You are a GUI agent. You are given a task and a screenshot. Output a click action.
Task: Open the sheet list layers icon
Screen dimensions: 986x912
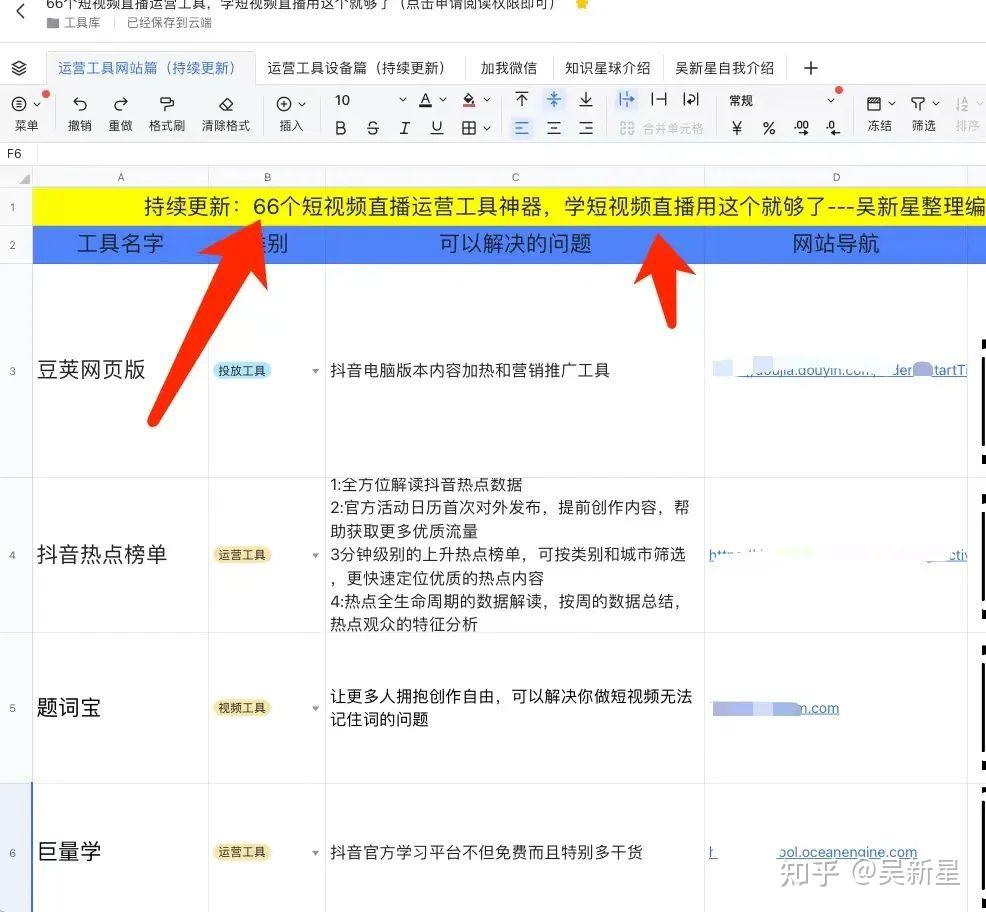19,68
